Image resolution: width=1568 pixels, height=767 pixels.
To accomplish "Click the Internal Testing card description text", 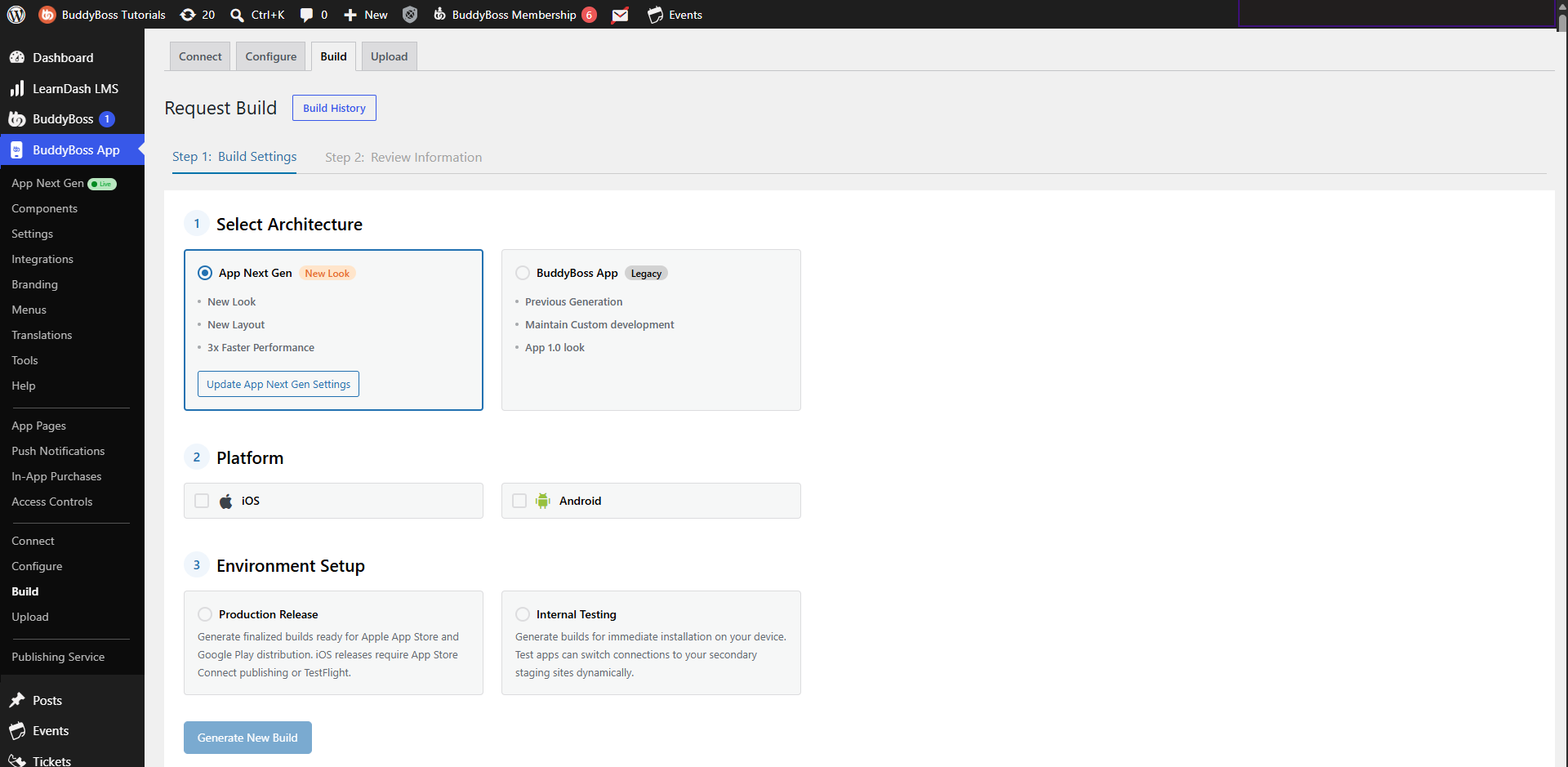I will coord(651,654).
